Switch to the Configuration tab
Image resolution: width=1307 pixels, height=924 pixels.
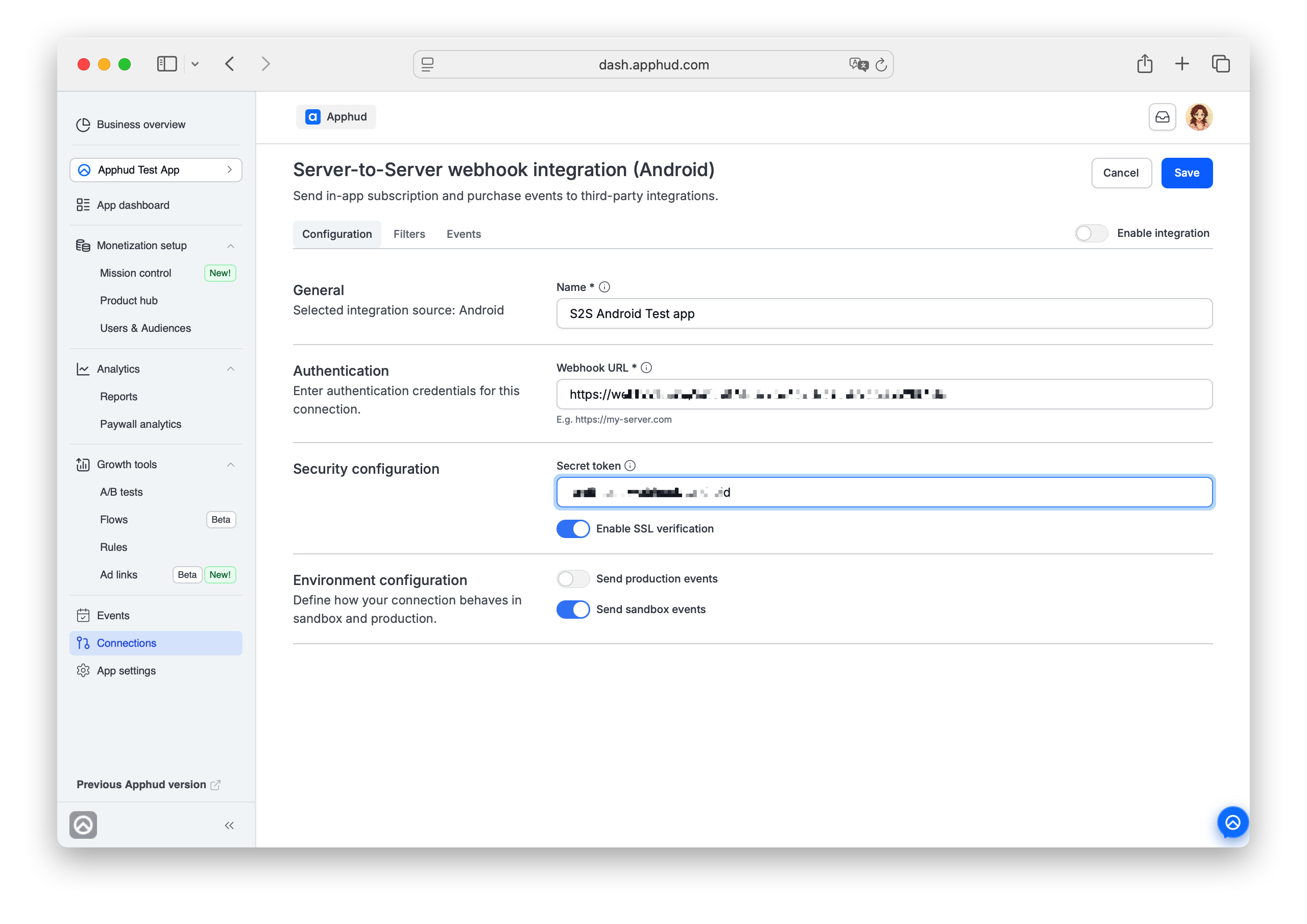pyautogui.click(x=337, y=234)
